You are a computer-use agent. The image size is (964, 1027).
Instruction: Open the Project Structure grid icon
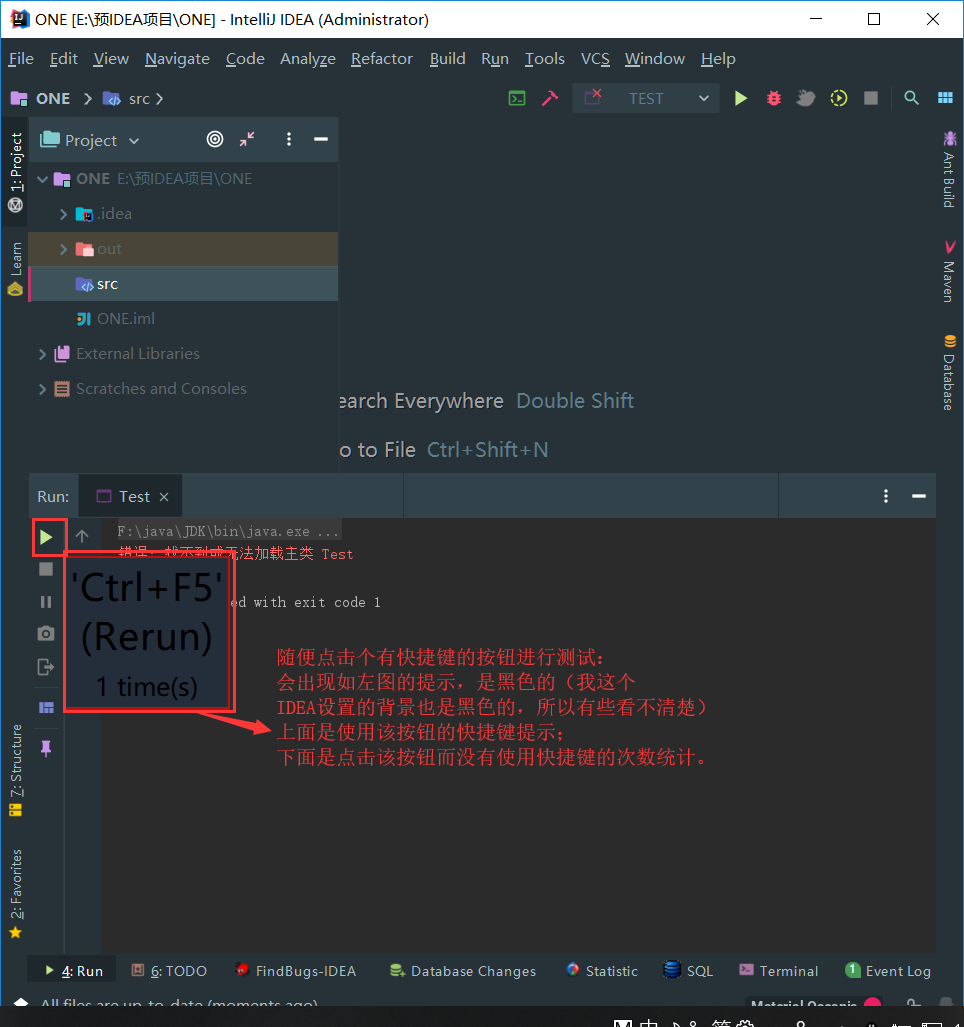pyautogui.click(x=945, y=98)
